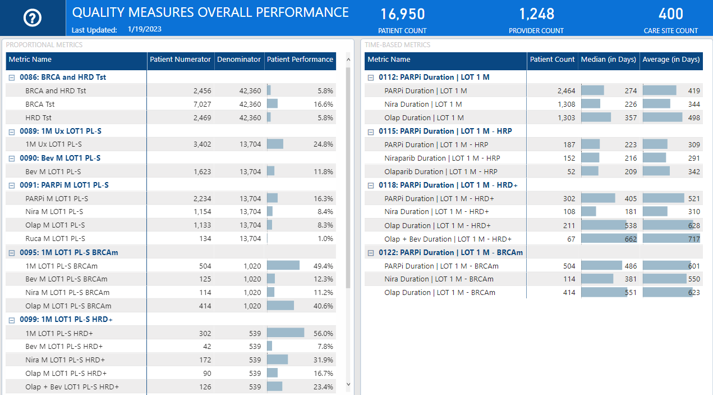Click the Proportional Metrics panel title

click(44, 45)
